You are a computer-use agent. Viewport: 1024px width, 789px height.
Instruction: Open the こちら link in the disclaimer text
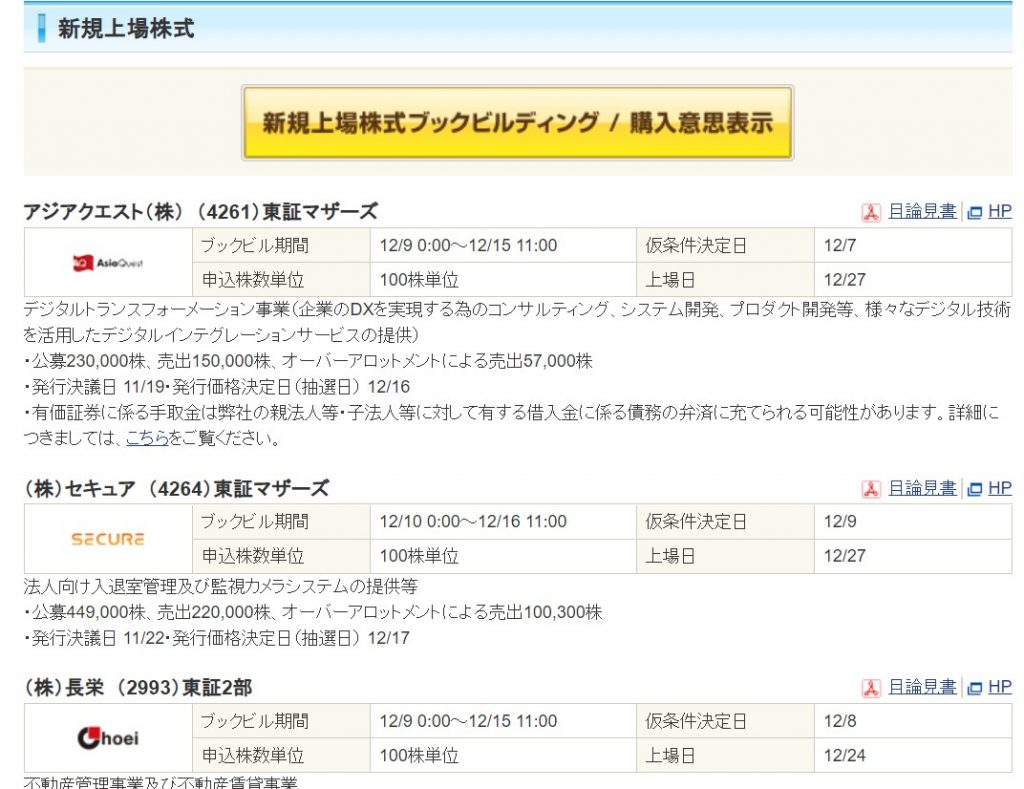(x=146, y=436)
